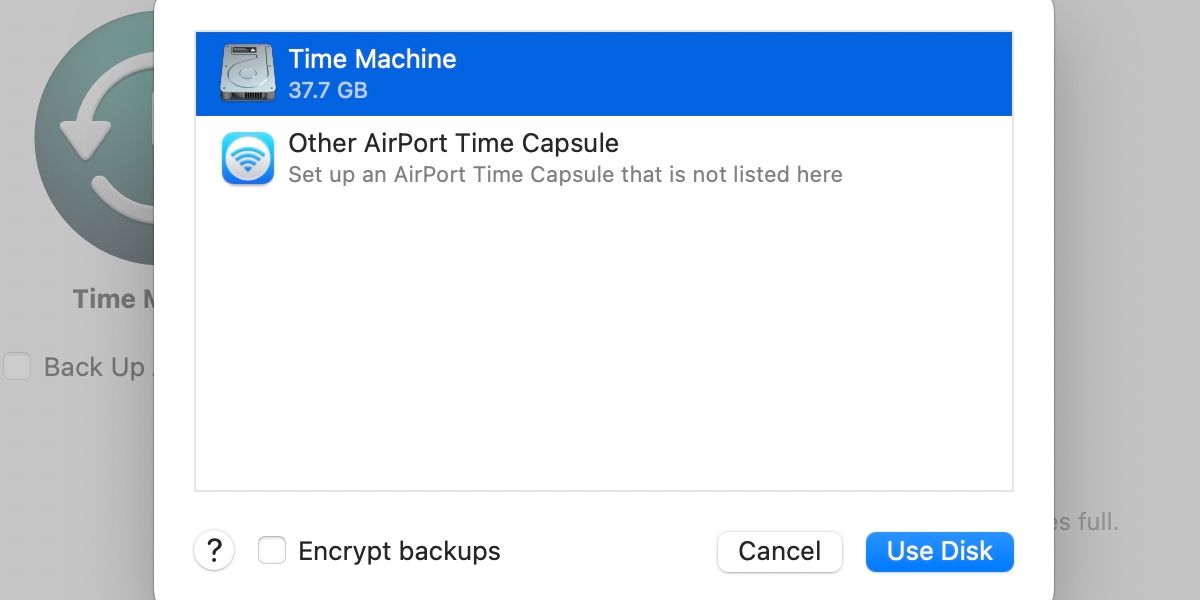The image size is (1200, 600).
Task: Toggle Encrypt backups off after enabling
Action: click(x=271, y=551)
